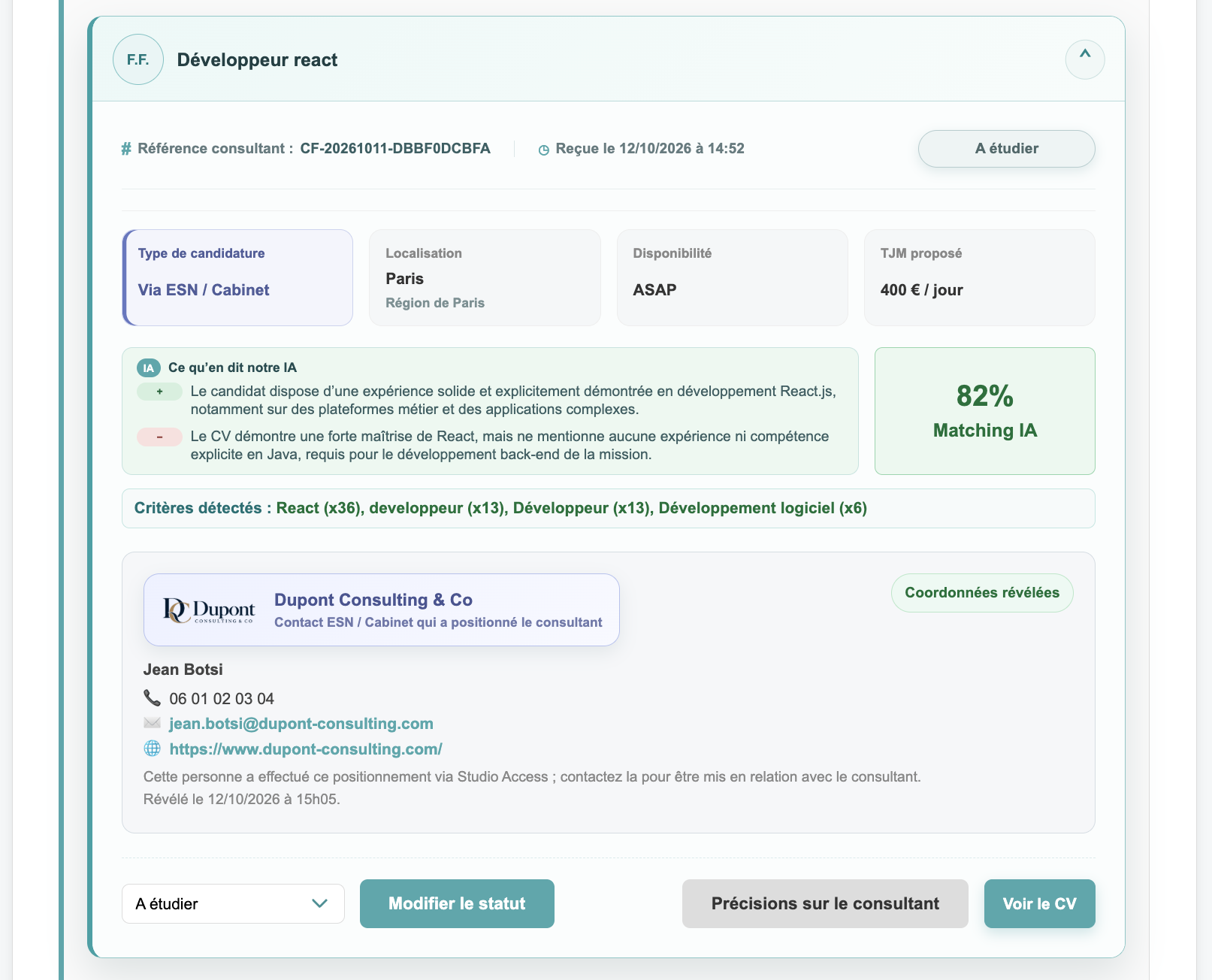The image size is (1212, 980).
Task: Click the IA badge icon
Action: pyautogui.click(x=148, y=368)
